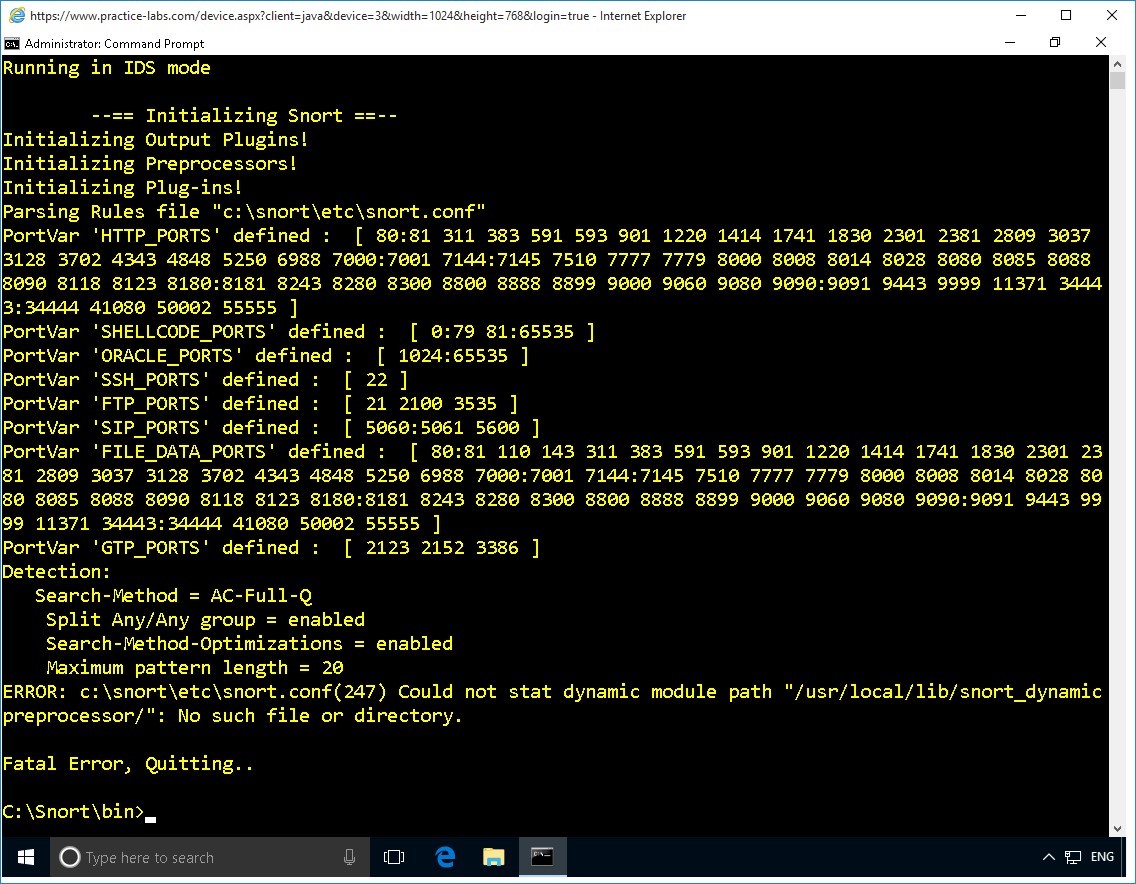Click the console scrollbar down arrow

click(1118, 828)
